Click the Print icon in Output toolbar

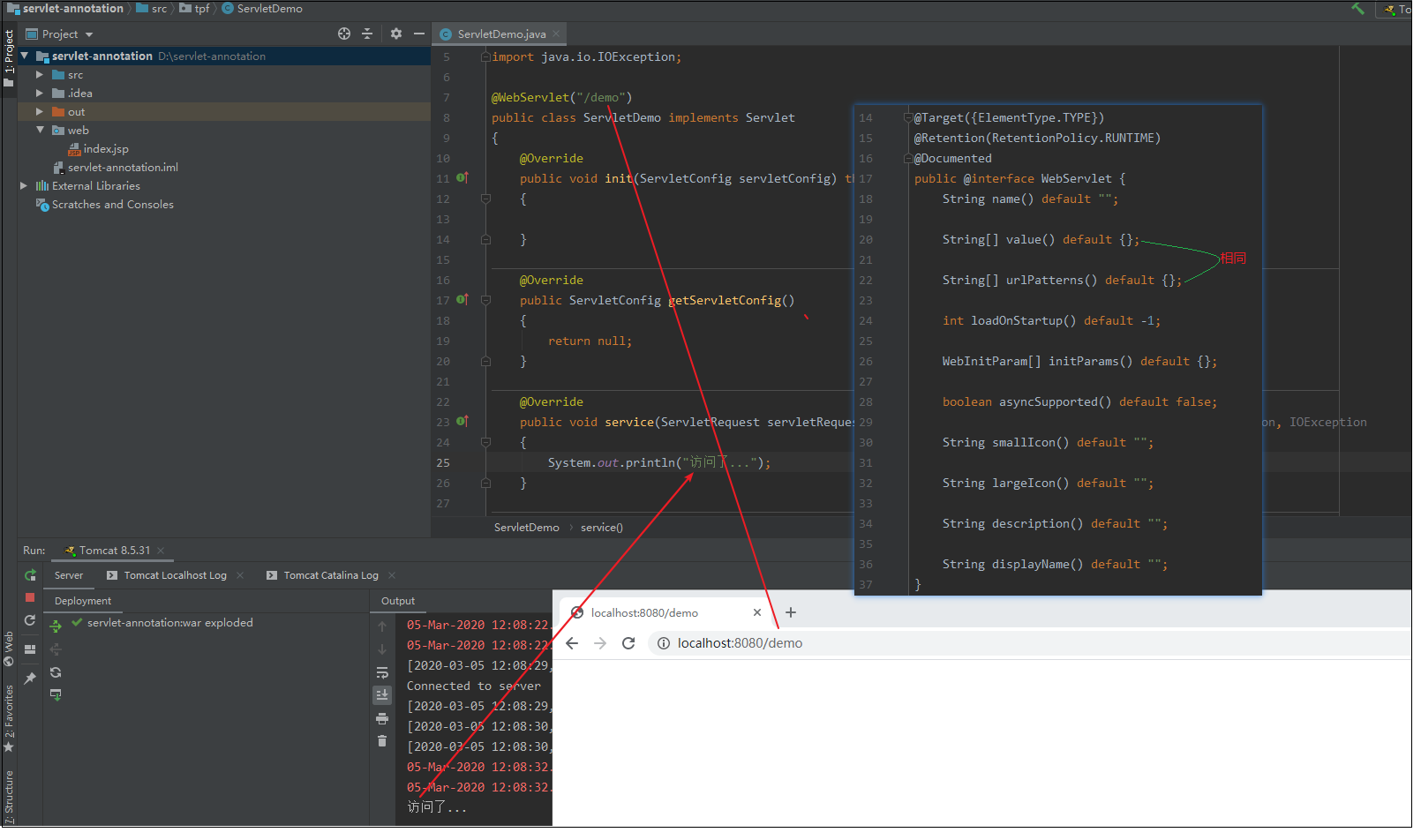[382, 718]
